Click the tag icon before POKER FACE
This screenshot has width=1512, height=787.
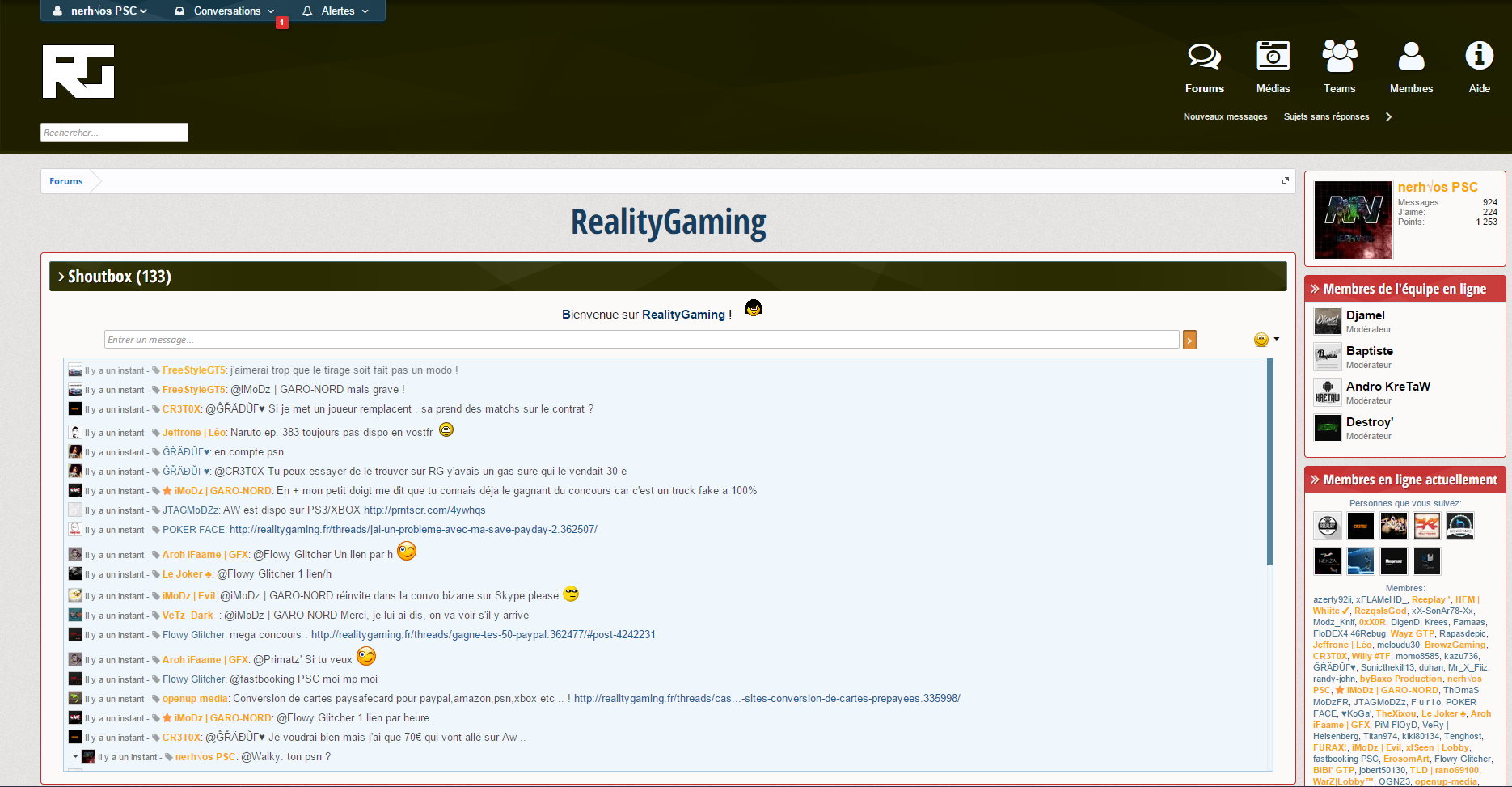pyautogui.click(x=156, y=530)
